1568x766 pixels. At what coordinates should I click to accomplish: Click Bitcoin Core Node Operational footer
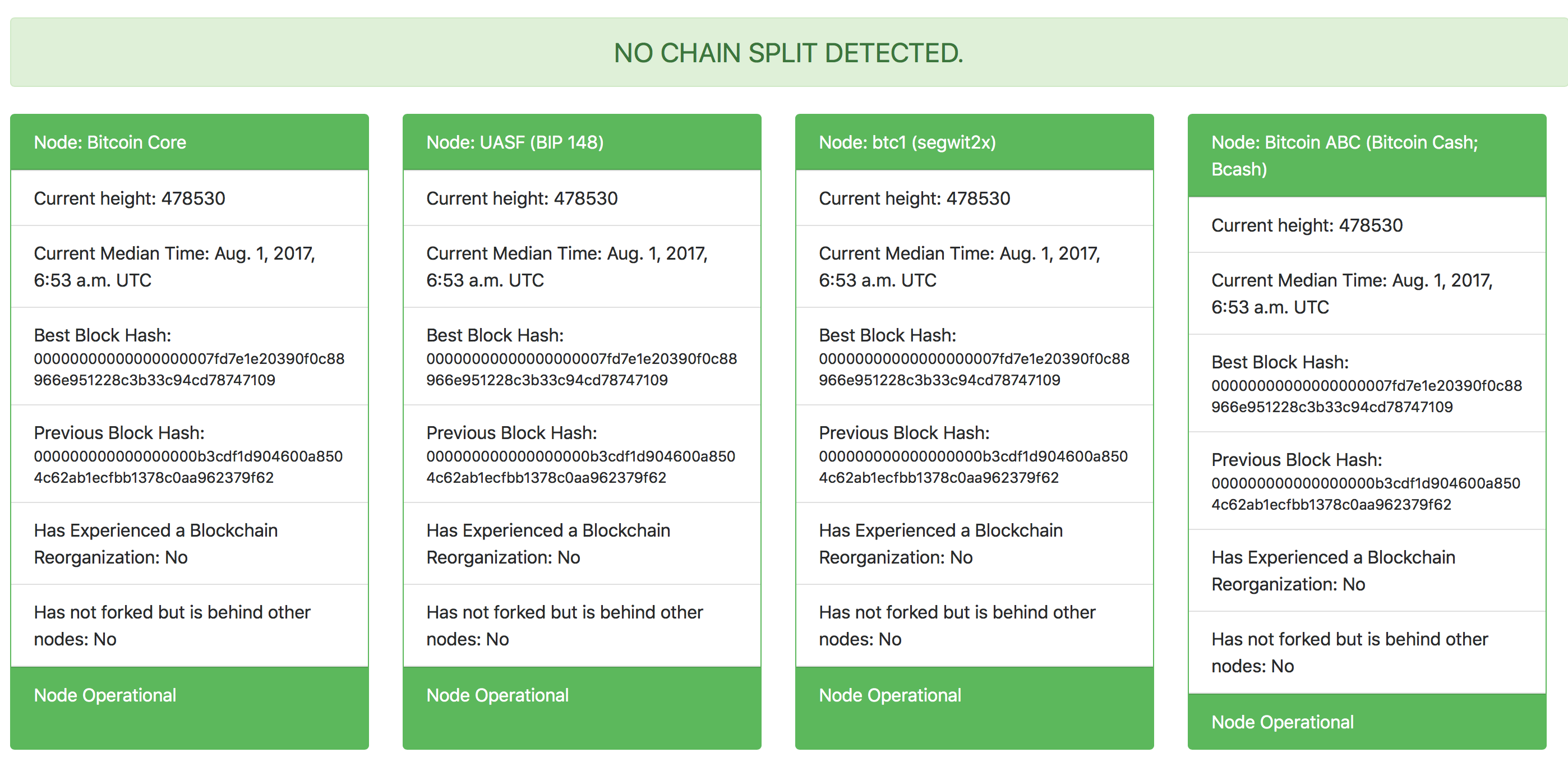(x=190, y=708)
